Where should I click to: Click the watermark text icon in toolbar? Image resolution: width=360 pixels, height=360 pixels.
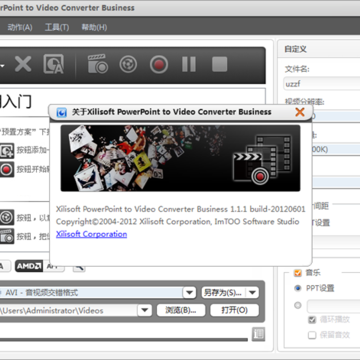click(54, 64)
